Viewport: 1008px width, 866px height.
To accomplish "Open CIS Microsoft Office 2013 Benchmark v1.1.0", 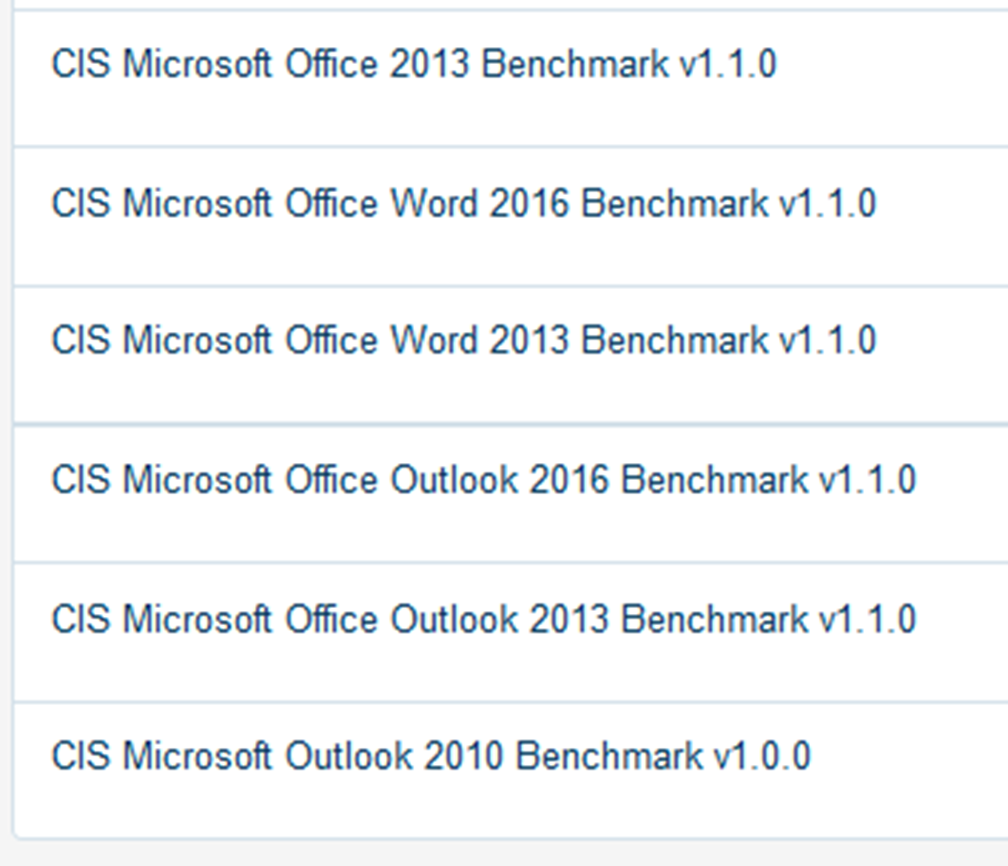I will pos(414,64).
